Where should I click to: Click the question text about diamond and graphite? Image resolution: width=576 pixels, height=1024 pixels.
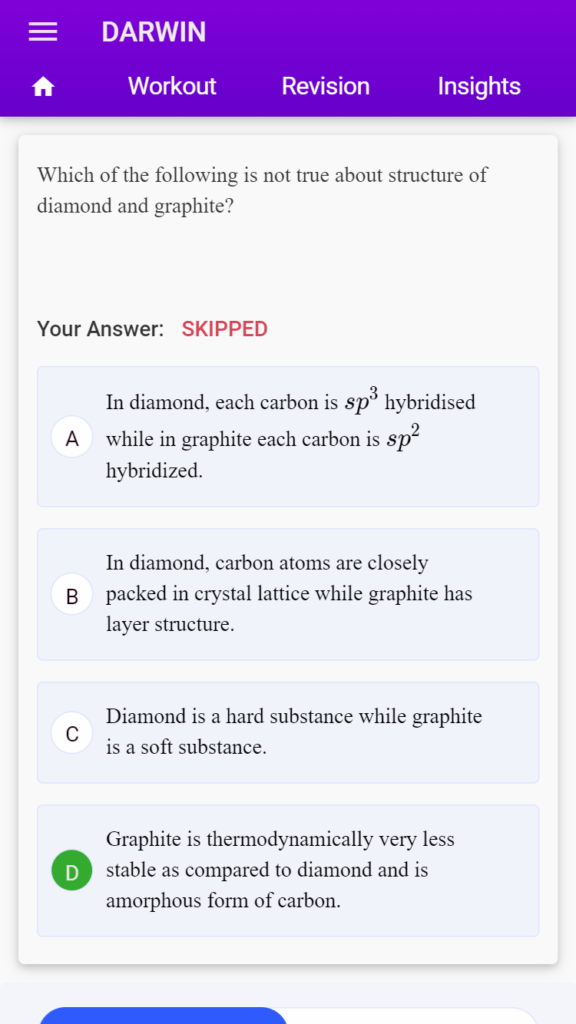click(x=262, y=191)
